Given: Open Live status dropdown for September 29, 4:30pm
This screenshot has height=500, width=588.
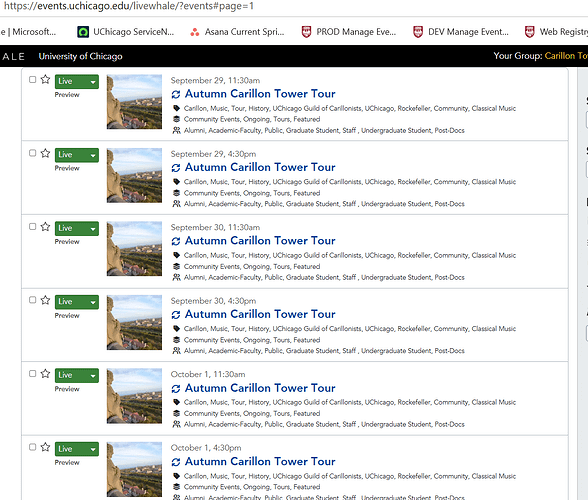Looking at the screenshot, I should coord(77,155).
